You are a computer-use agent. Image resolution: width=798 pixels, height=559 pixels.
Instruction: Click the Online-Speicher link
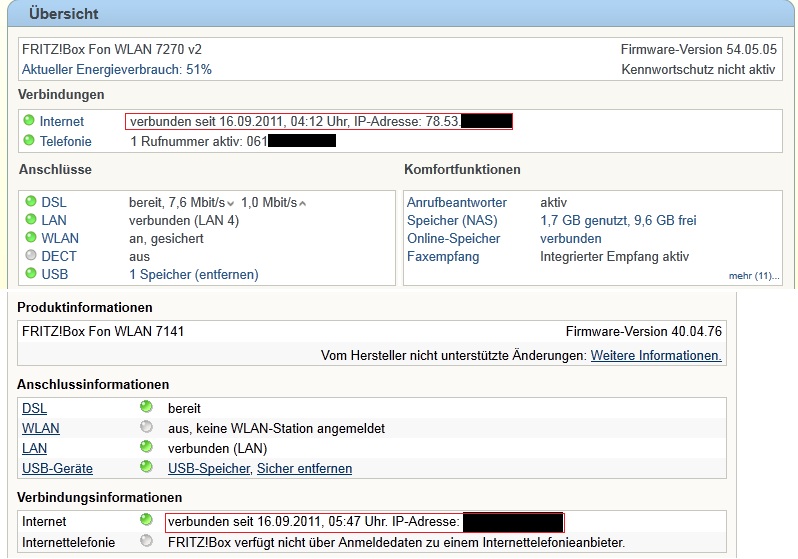453,238
